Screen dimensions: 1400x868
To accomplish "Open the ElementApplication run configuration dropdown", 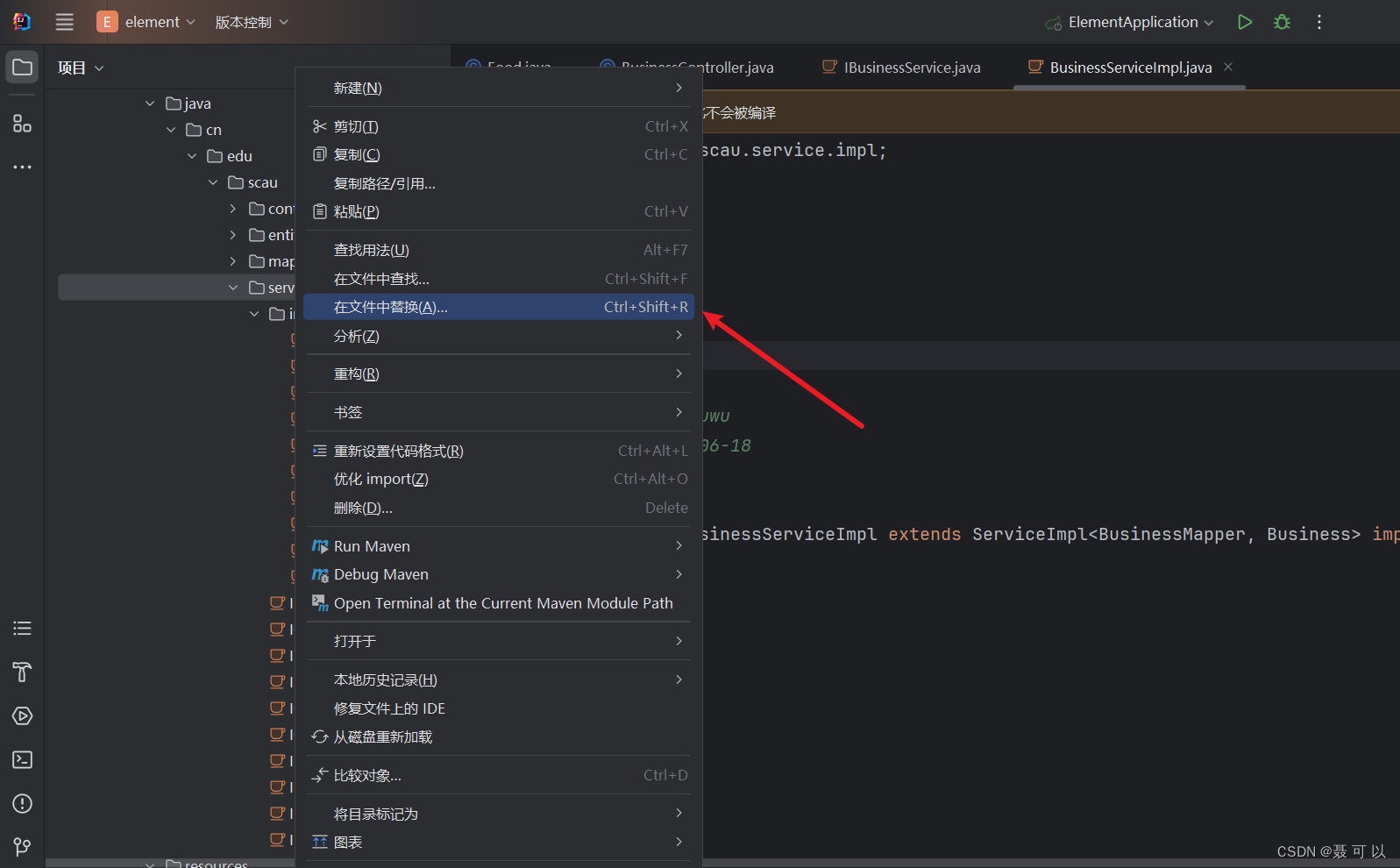I will pos(1129,22).
